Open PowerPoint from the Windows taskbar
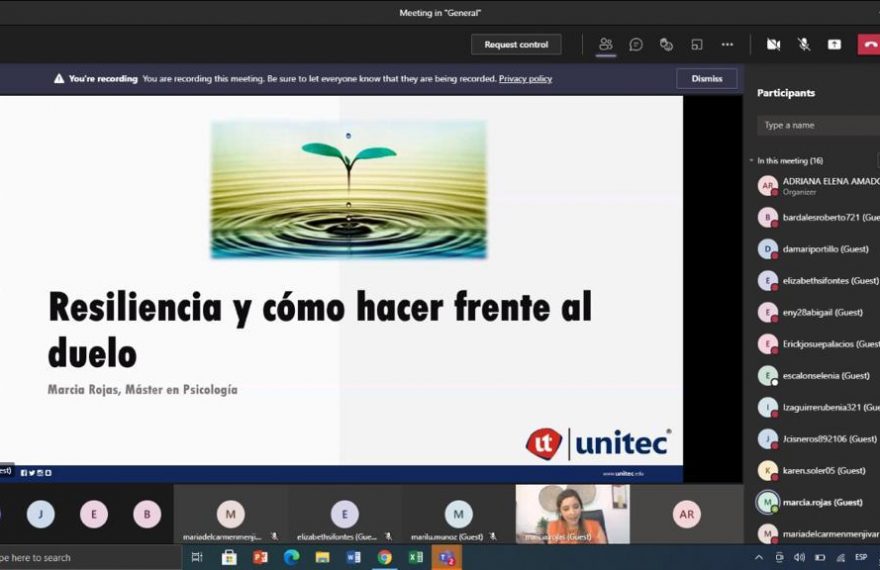Viewport: 880px width, 570px height. pyautogui.click(x=260, y=557)
